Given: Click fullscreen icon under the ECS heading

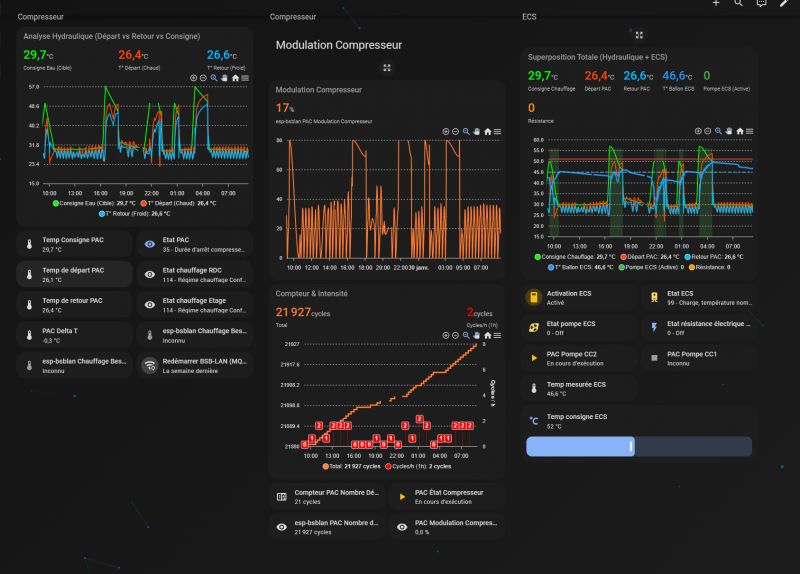Looking at the screenshot, I should 639,35.
